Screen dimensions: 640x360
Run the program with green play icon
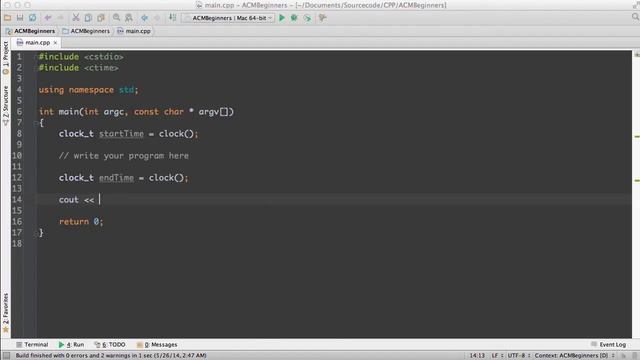(282, 18)
